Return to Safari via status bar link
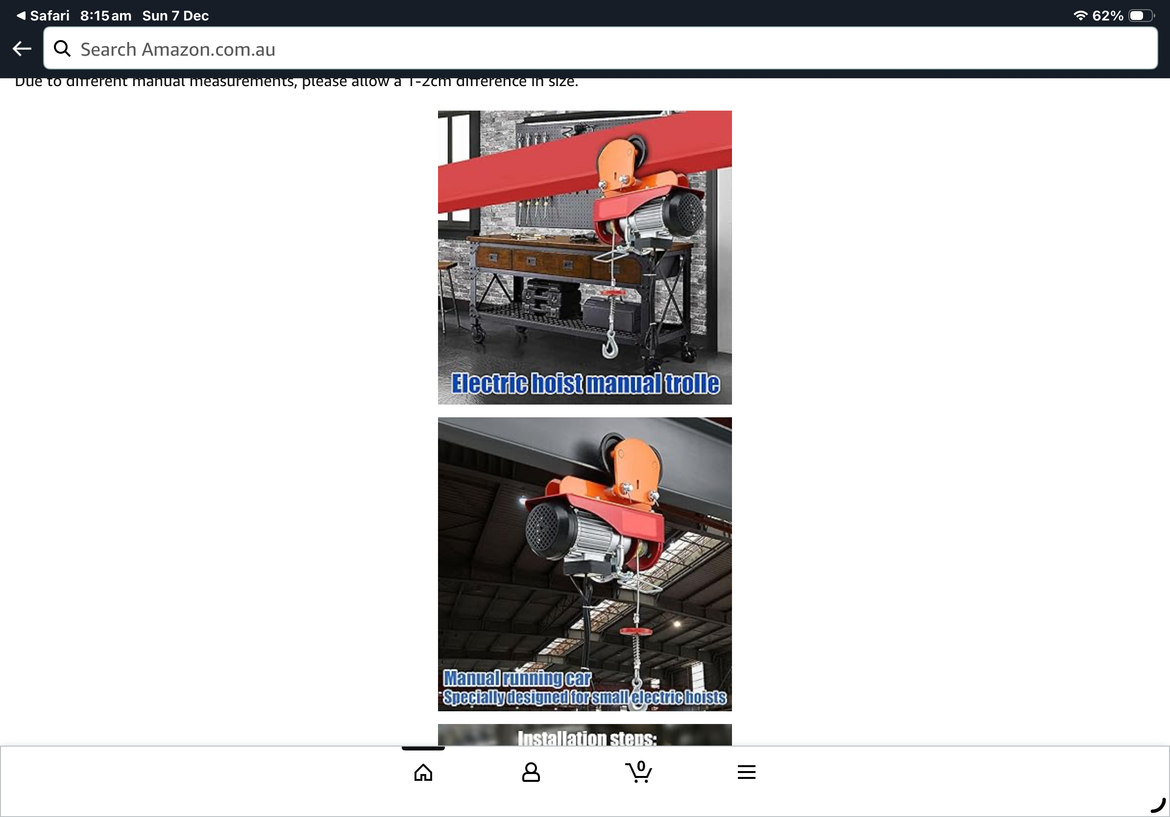This screenshot has width=1170, height=817. [x=42, y=16]
